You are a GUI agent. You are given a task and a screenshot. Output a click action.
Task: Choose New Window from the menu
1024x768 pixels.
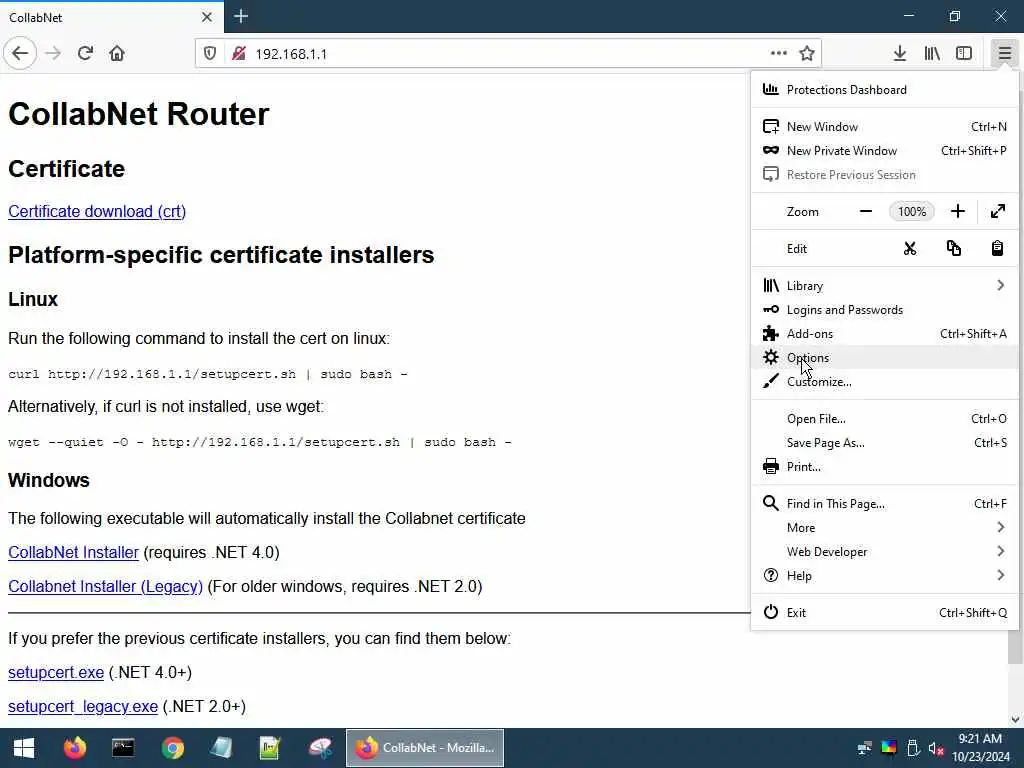point(884,127)
